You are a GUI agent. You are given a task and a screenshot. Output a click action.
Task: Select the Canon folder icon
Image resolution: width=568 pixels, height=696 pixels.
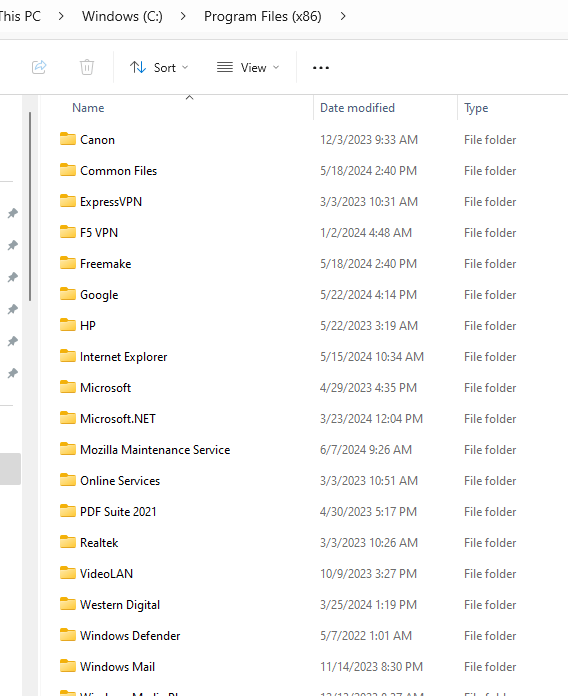click(x=68, y=139)
